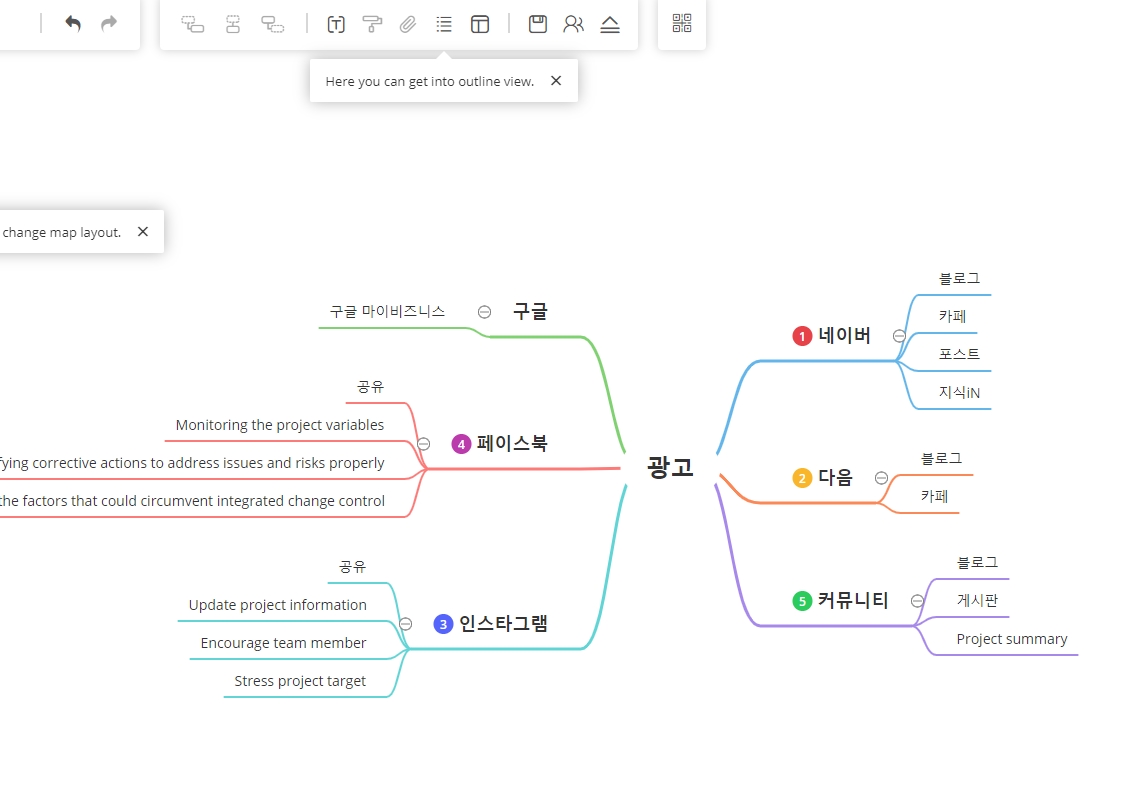Image resolution: width=1137 pixels, height=806 pixels.
Task: Collapse the 다음 branch
Action: coord(881,478)
